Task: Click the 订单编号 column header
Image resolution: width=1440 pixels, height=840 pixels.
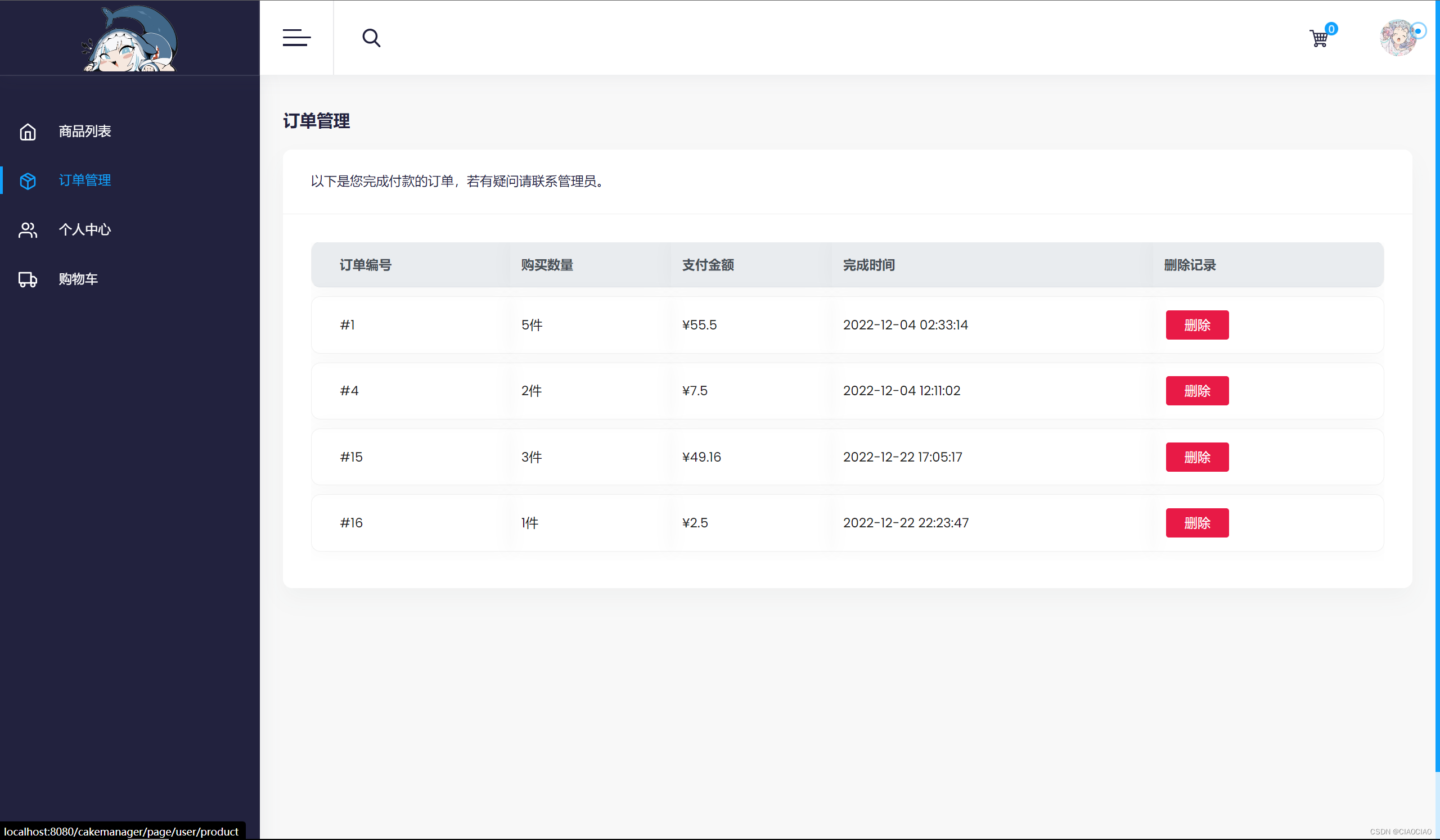Action: (365, 265)
